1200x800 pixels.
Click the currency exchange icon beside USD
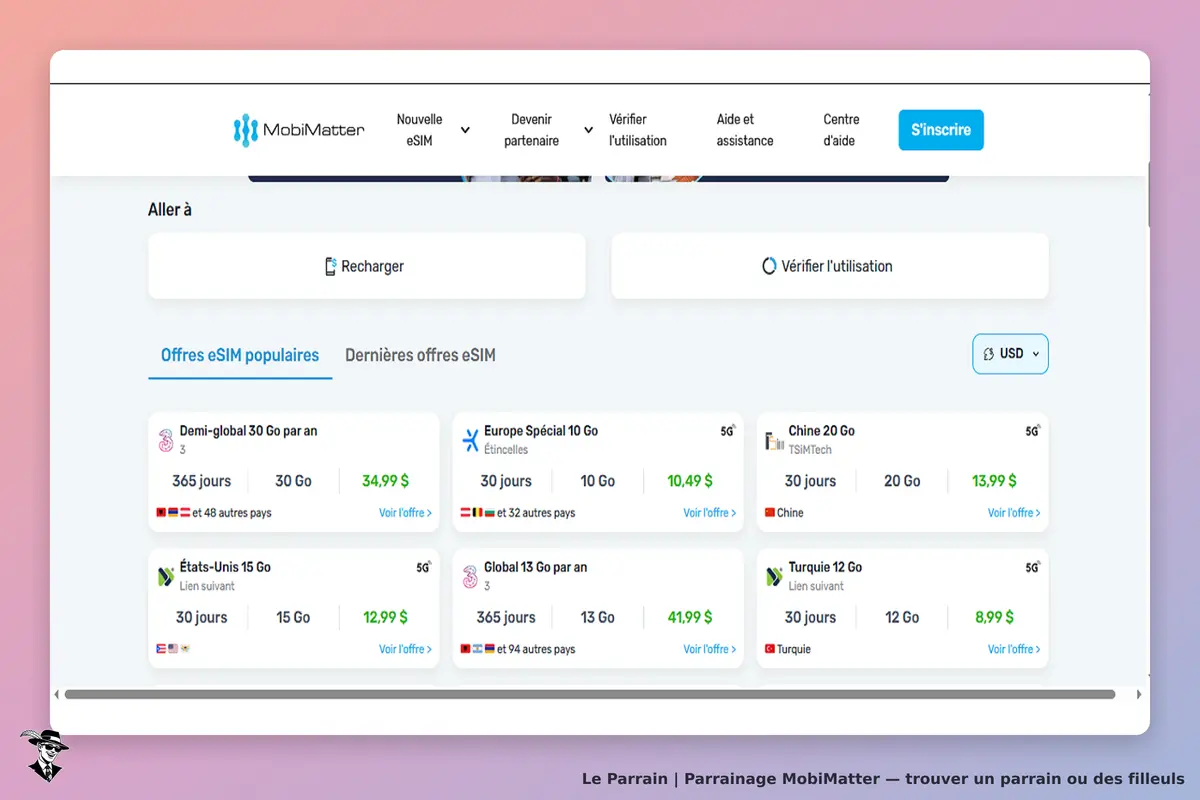coord(989,354)
